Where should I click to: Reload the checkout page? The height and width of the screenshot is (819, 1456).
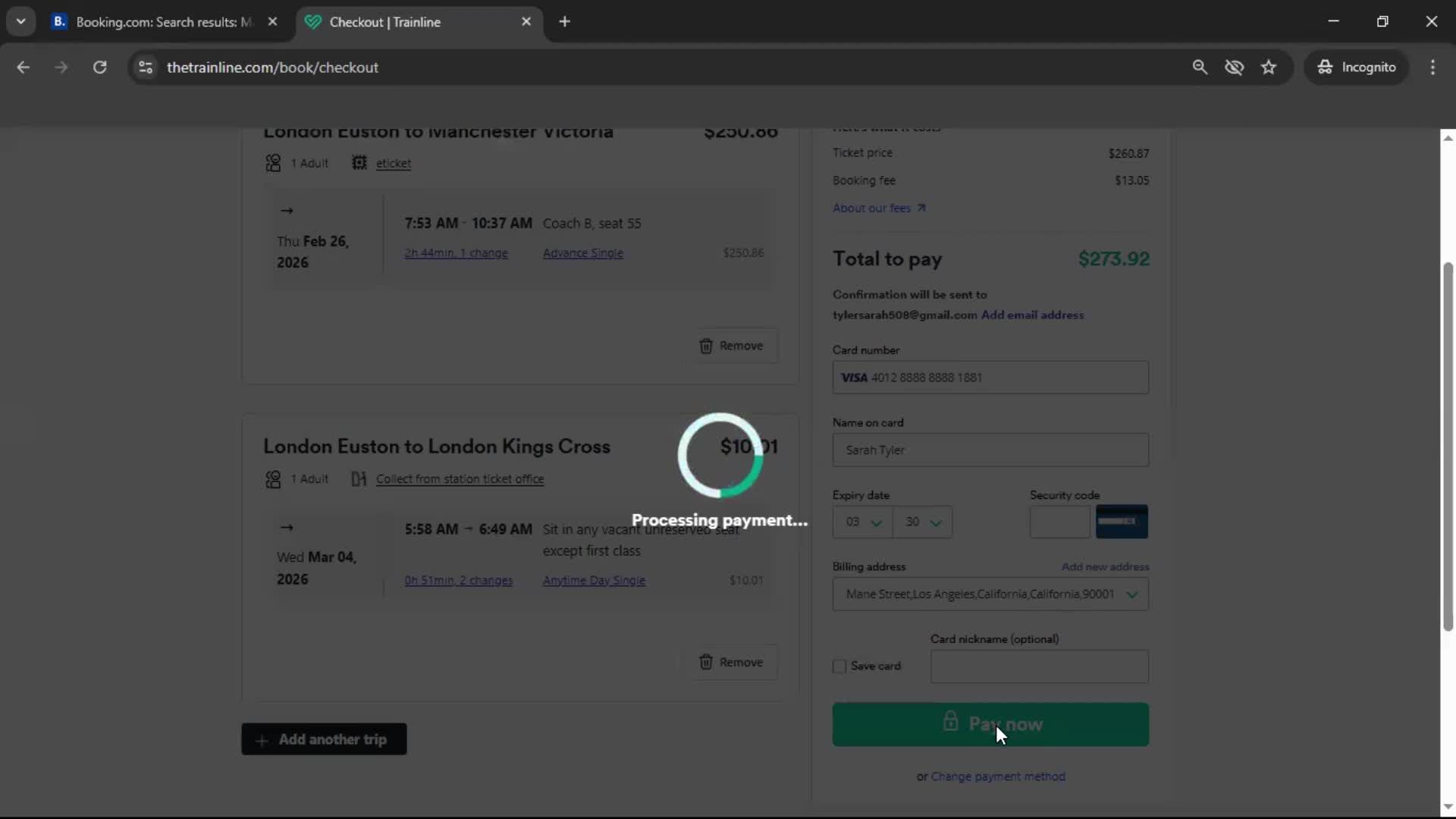click(99, 67)
